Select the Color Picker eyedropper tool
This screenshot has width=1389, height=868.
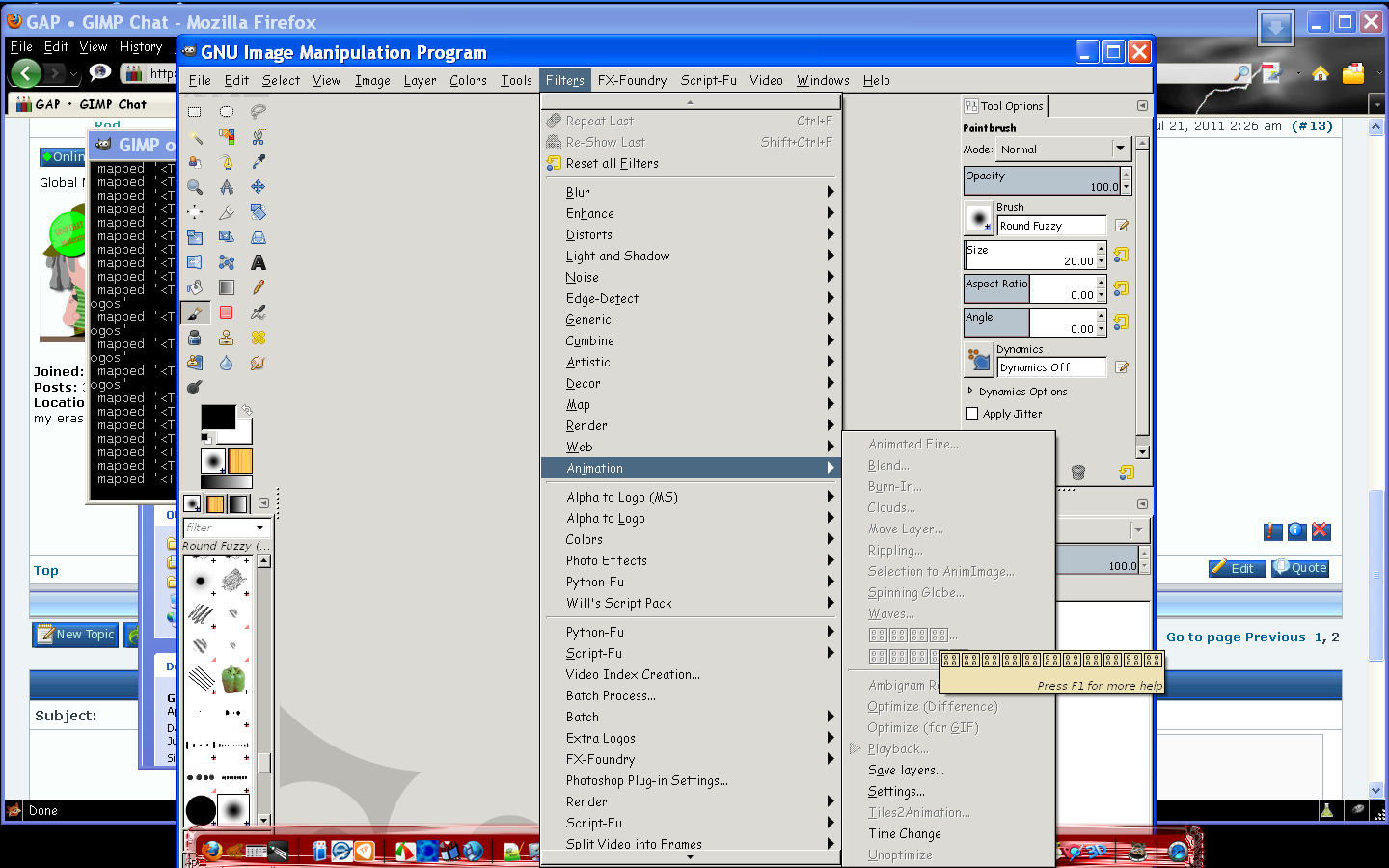(259, 162)
